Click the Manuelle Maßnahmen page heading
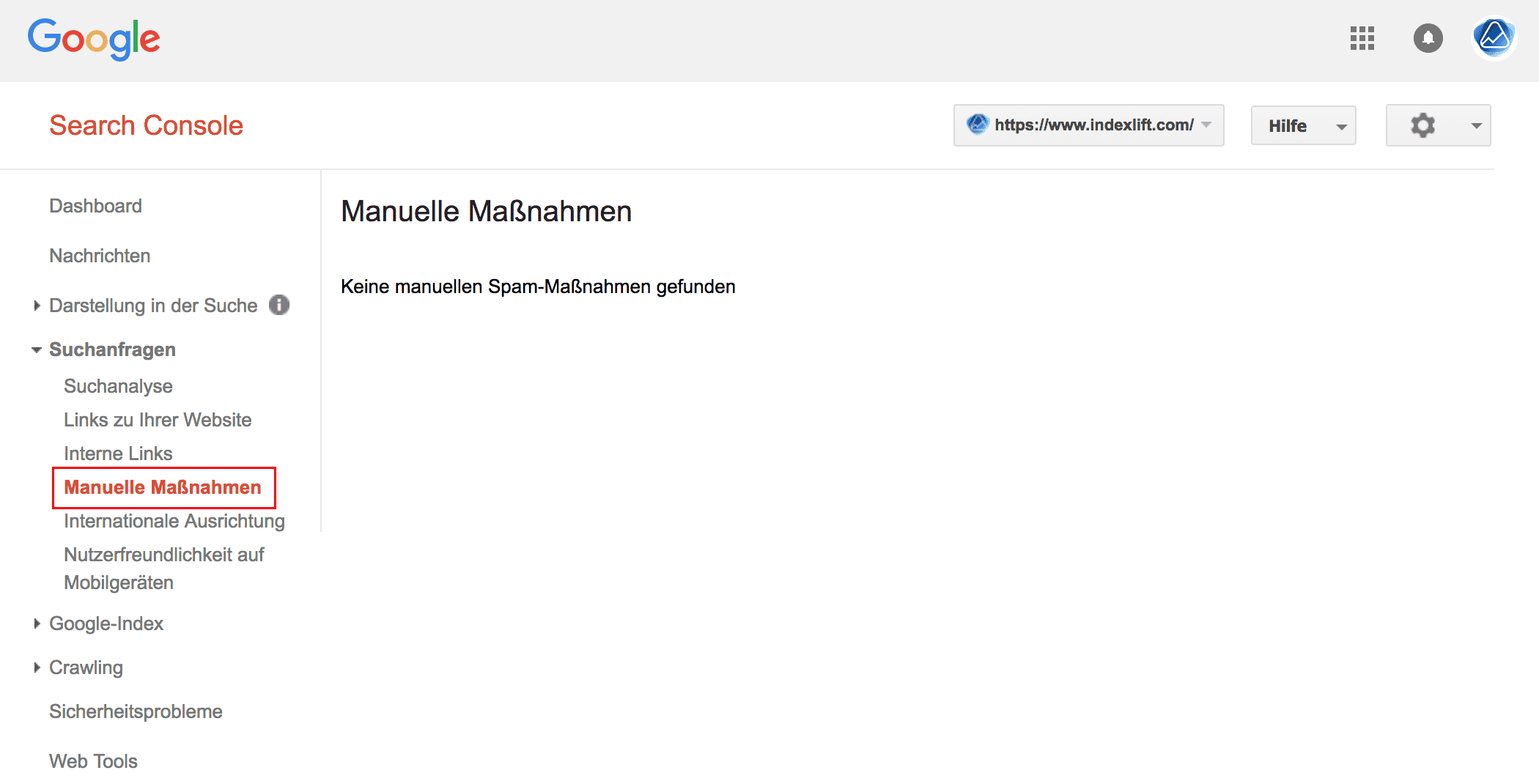The image size is (1539, 784). tap(486, 211)
